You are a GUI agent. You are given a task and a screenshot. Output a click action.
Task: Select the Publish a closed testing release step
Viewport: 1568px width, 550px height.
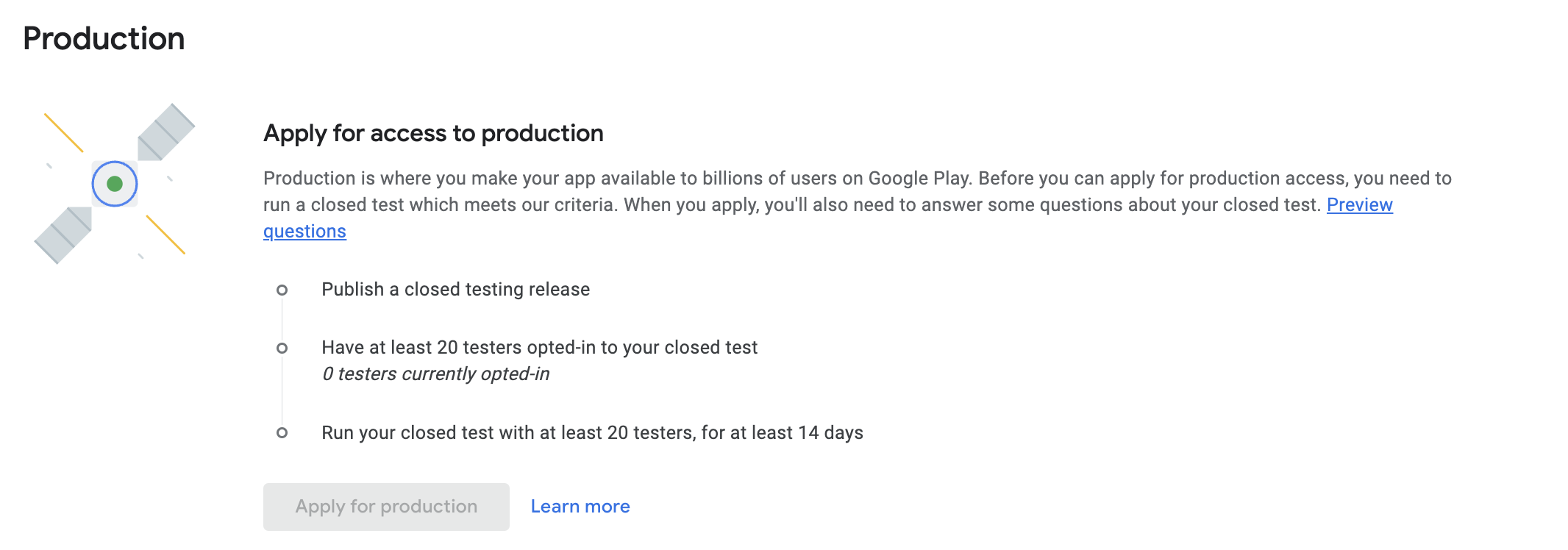click(456, 290)
